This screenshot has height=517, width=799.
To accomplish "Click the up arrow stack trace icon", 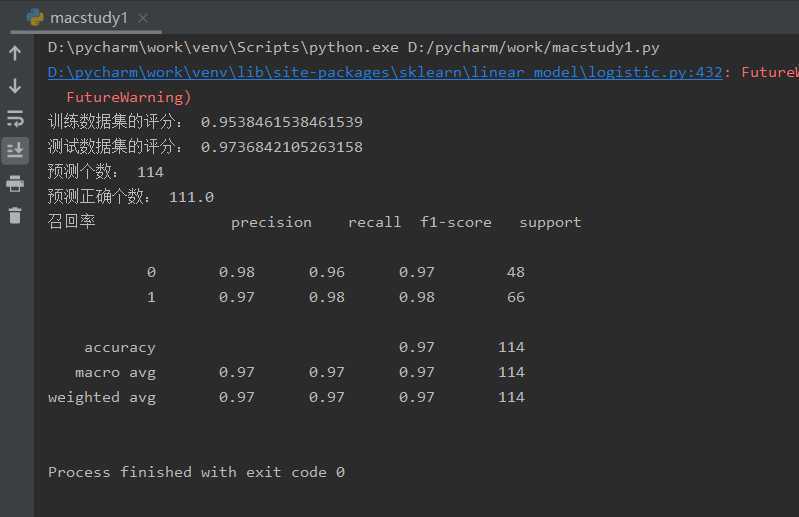I will 15,53.
